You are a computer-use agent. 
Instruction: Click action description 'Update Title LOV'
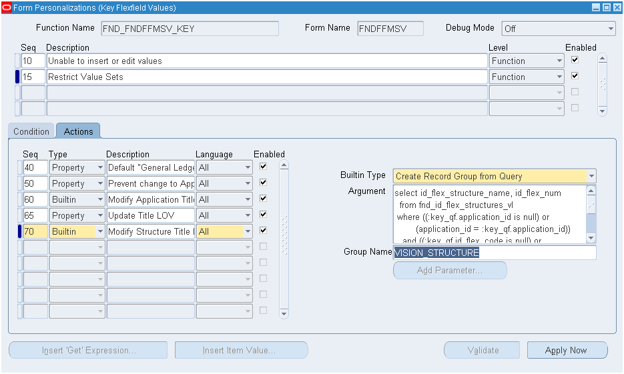(x=150, y=216)
